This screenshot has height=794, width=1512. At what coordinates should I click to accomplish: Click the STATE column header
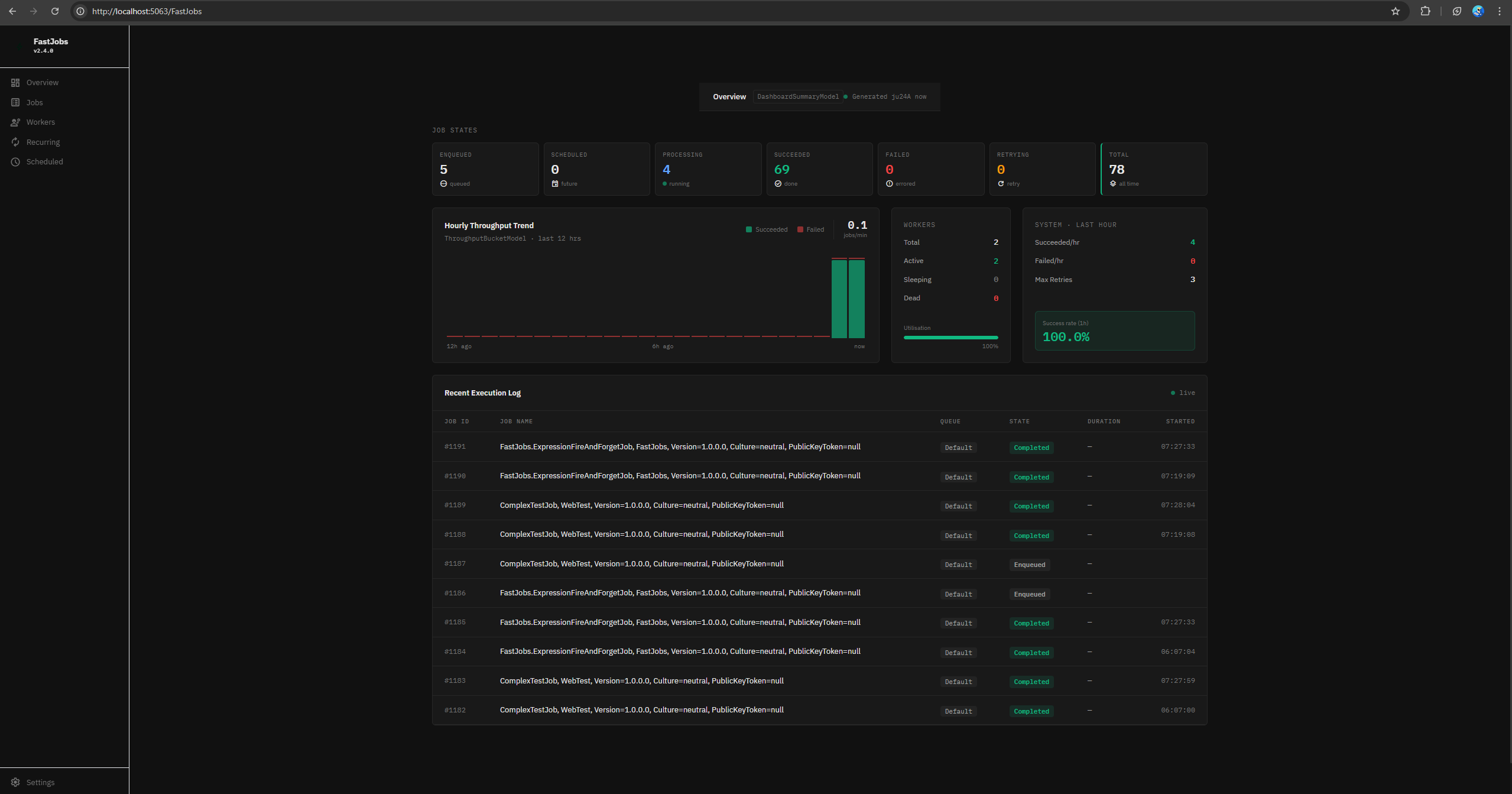[x=1019, y=422]
